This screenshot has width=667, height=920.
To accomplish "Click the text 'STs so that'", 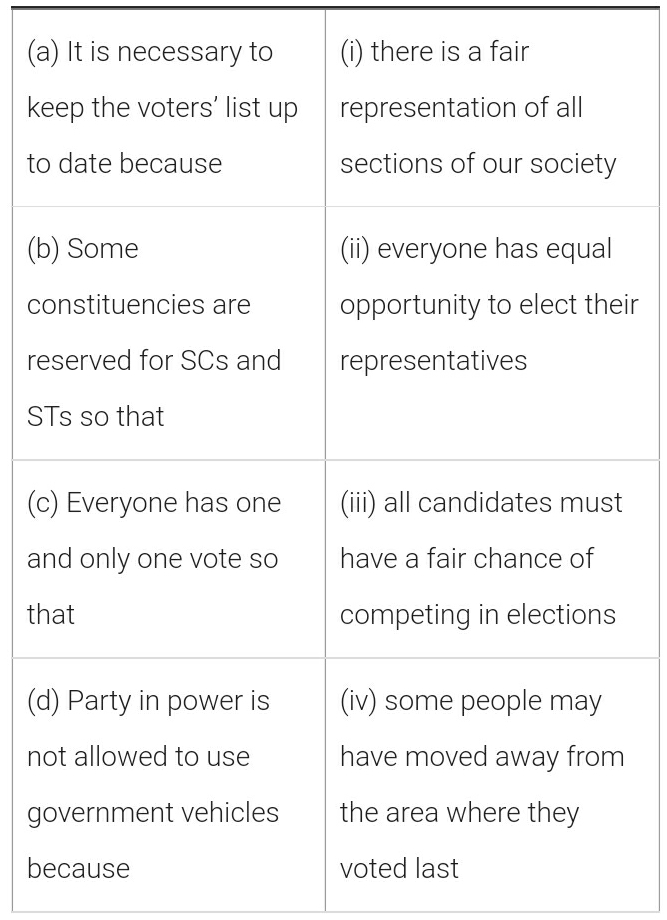I will (96, 416).
